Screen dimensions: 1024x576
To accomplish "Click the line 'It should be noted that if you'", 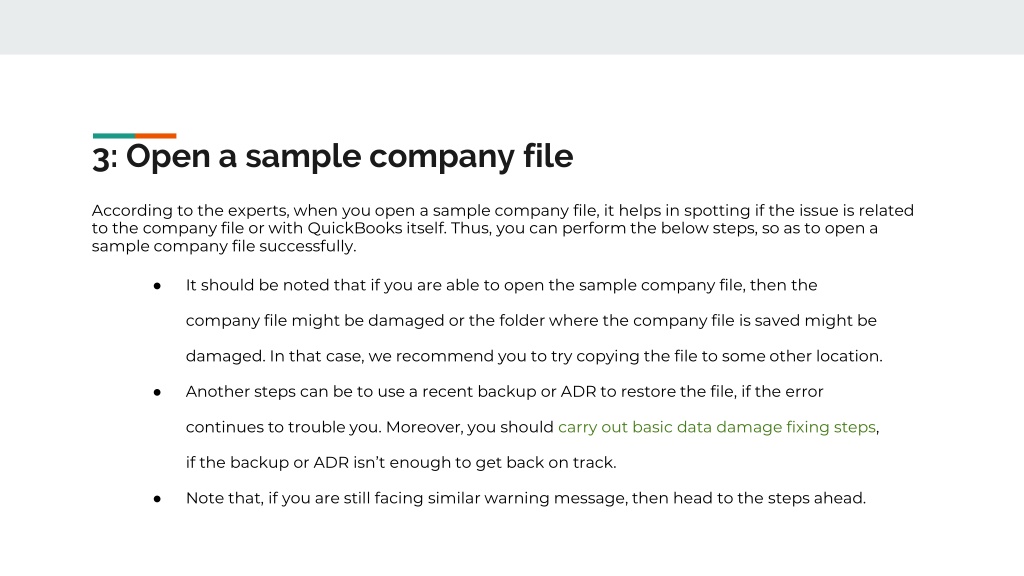I will [x=502, y=285].
